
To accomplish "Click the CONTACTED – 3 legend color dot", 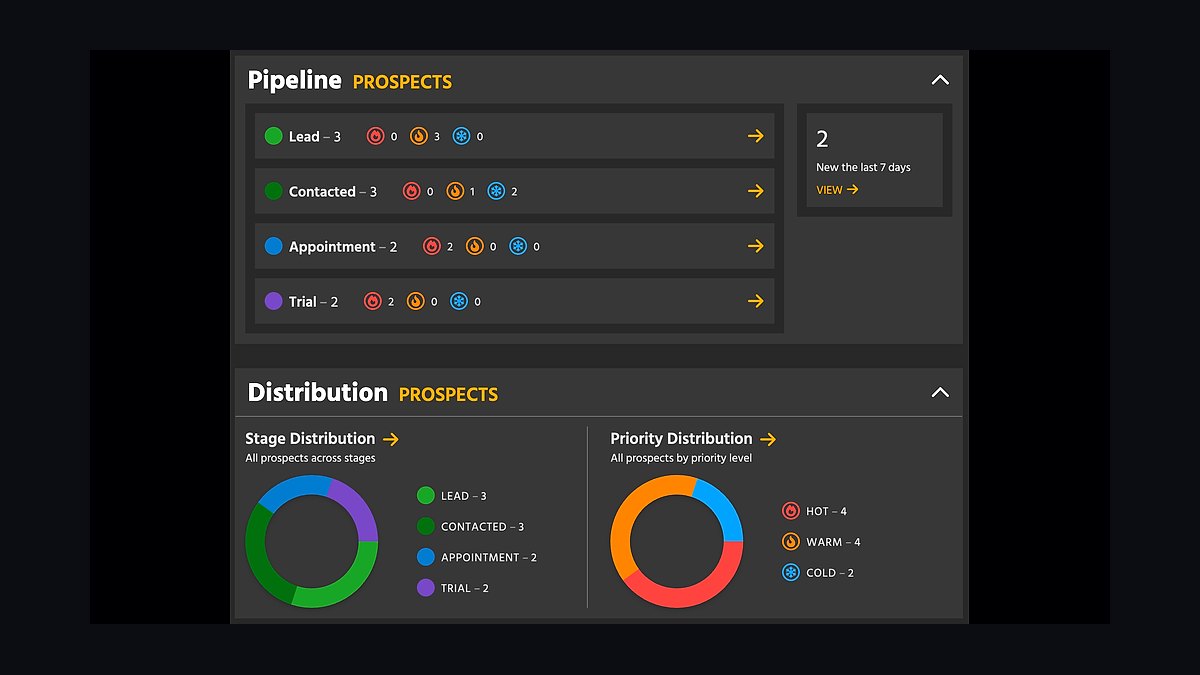I will click(x=425, y=527).
